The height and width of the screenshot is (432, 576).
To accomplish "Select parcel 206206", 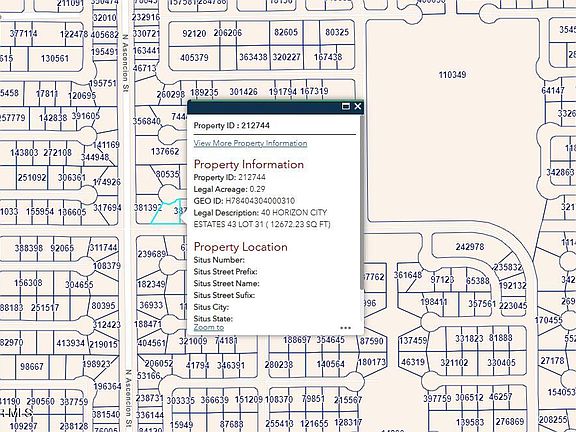I will (228, 33).
